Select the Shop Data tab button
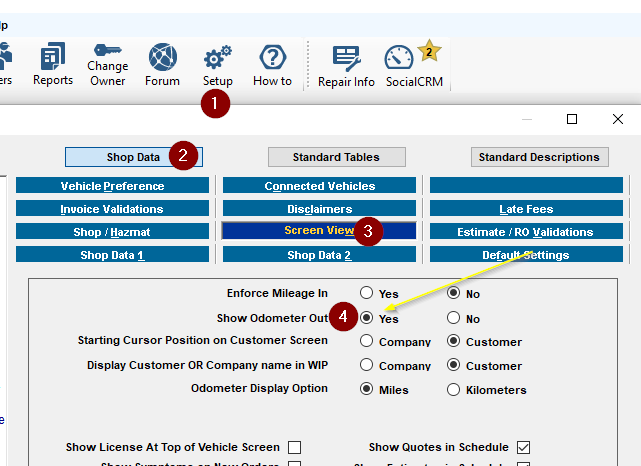 (x=134, y=157)
